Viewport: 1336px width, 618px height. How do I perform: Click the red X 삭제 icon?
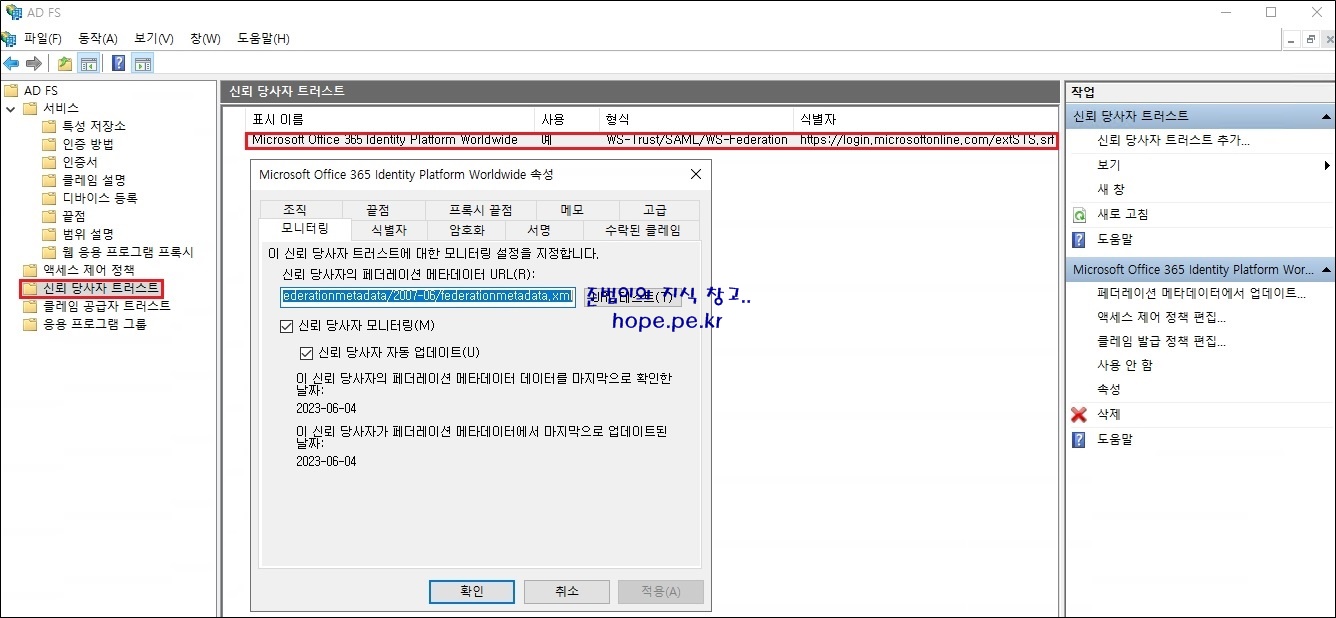pos(1079,414)
